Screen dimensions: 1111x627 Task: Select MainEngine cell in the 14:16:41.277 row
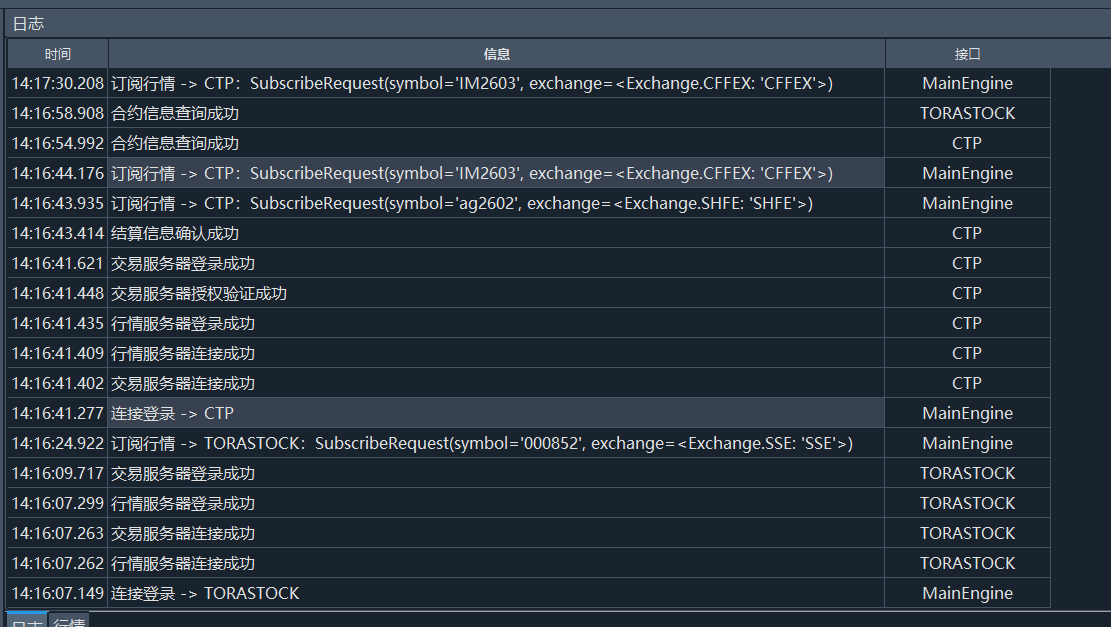pyautogui.click(x=967, y=413)
